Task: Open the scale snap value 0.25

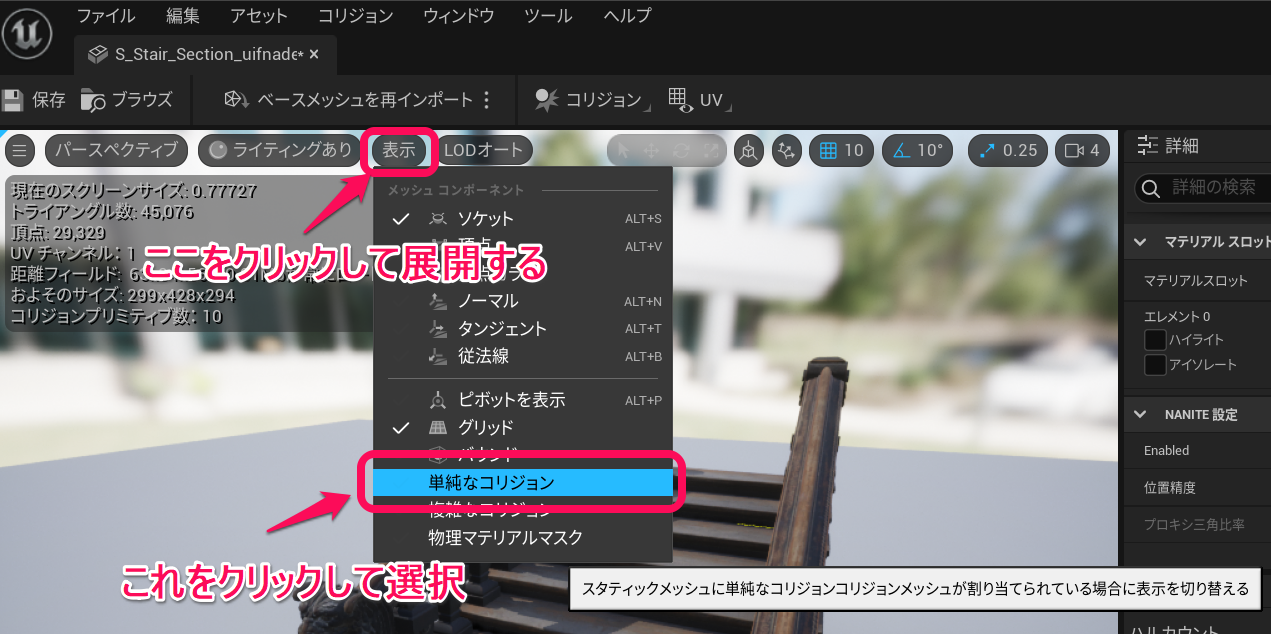Action: 1020,151
